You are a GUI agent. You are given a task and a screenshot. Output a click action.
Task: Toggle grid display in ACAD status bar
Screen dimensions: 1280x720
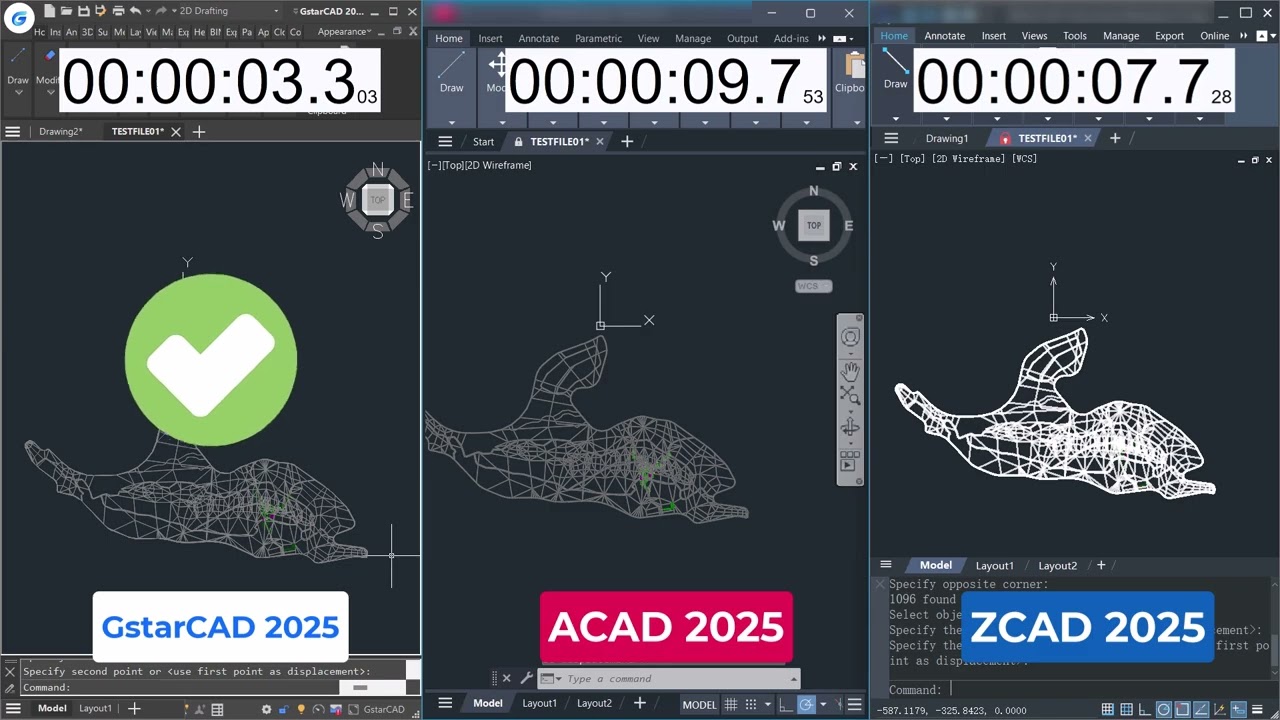(x=731, y=705)
